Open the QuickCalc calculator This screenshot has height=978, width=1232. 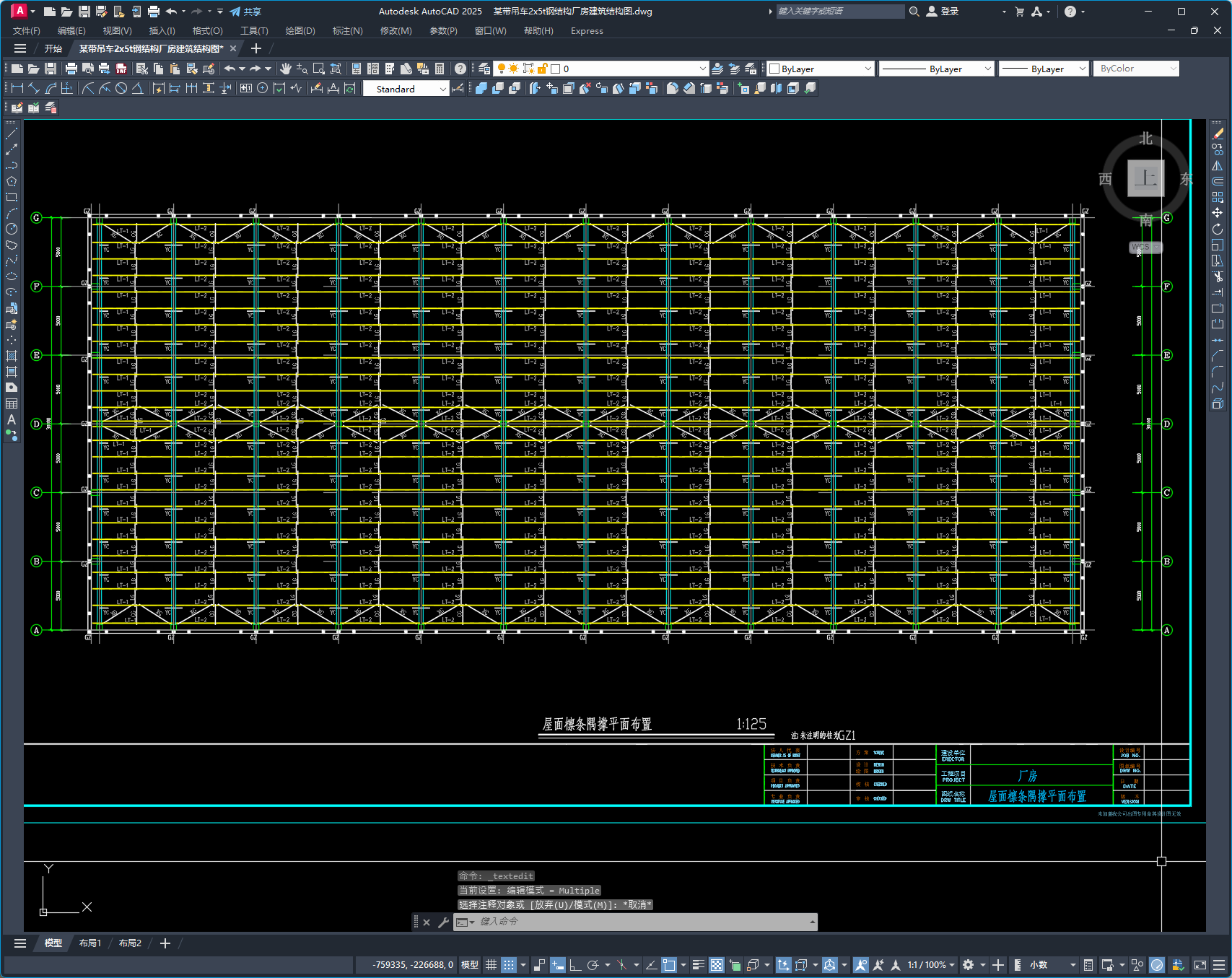pos(440,69)
